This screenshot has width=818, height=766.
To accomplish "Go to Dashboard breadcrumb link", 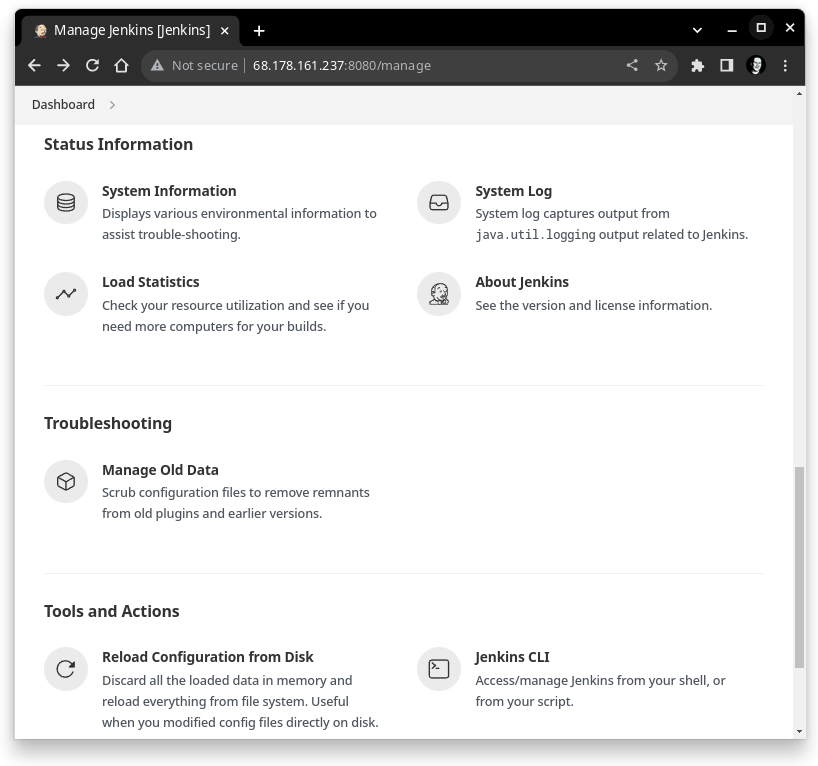I will [x=63, y=105].
